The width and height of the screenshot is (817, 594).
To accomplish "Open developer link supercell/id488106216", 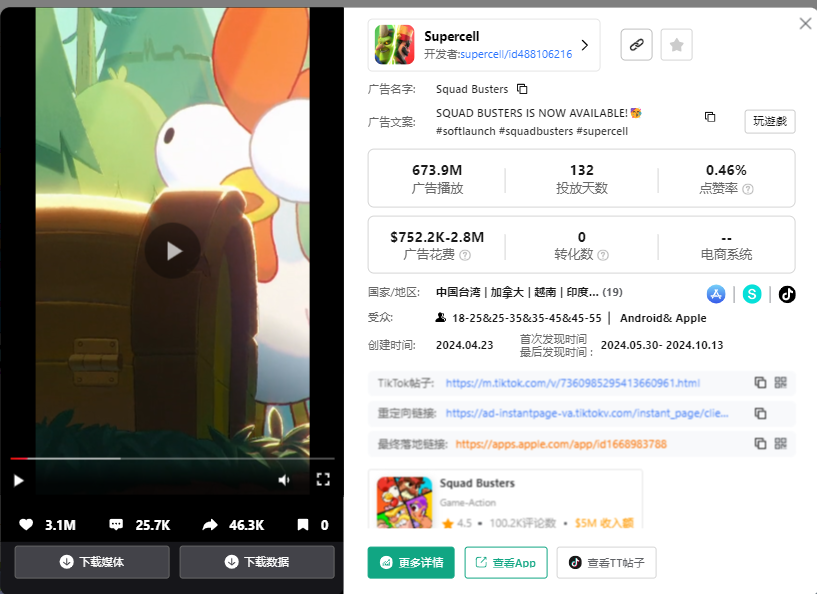I will click(516, 54).
